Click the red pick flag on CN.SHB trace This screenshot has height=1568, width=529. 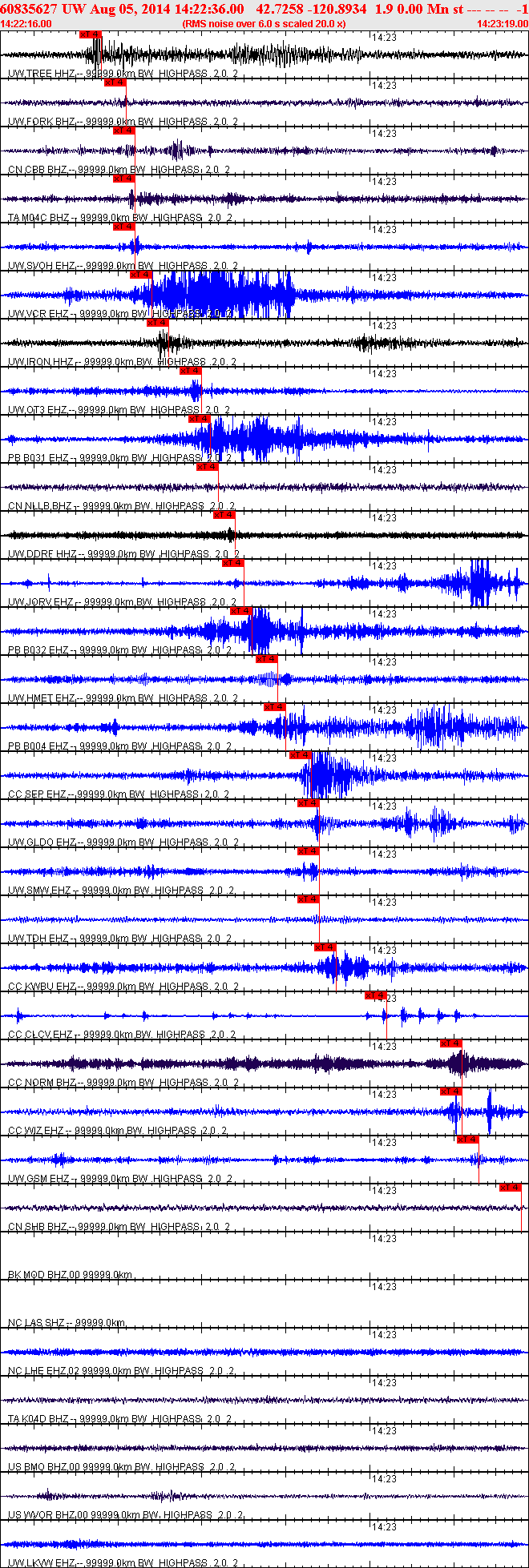coord(511,1188)
